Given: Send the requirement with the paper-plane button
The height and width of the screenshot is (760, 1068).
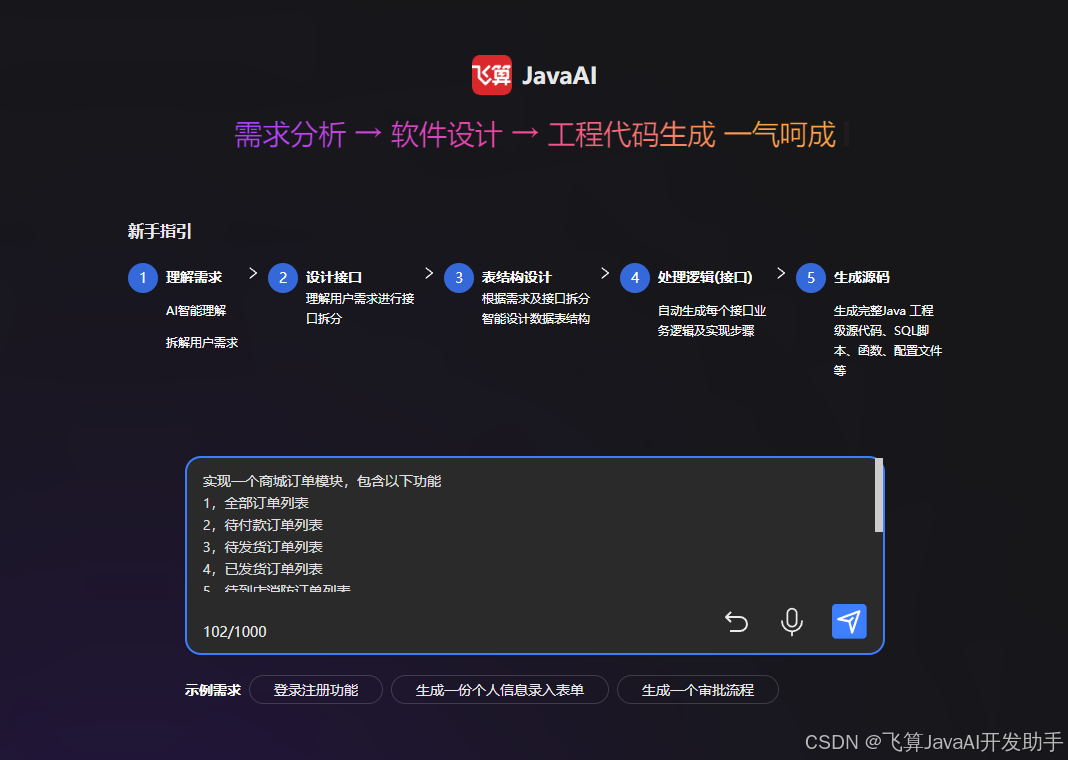Looking at the screenshot, I should (x=849, y=621).
